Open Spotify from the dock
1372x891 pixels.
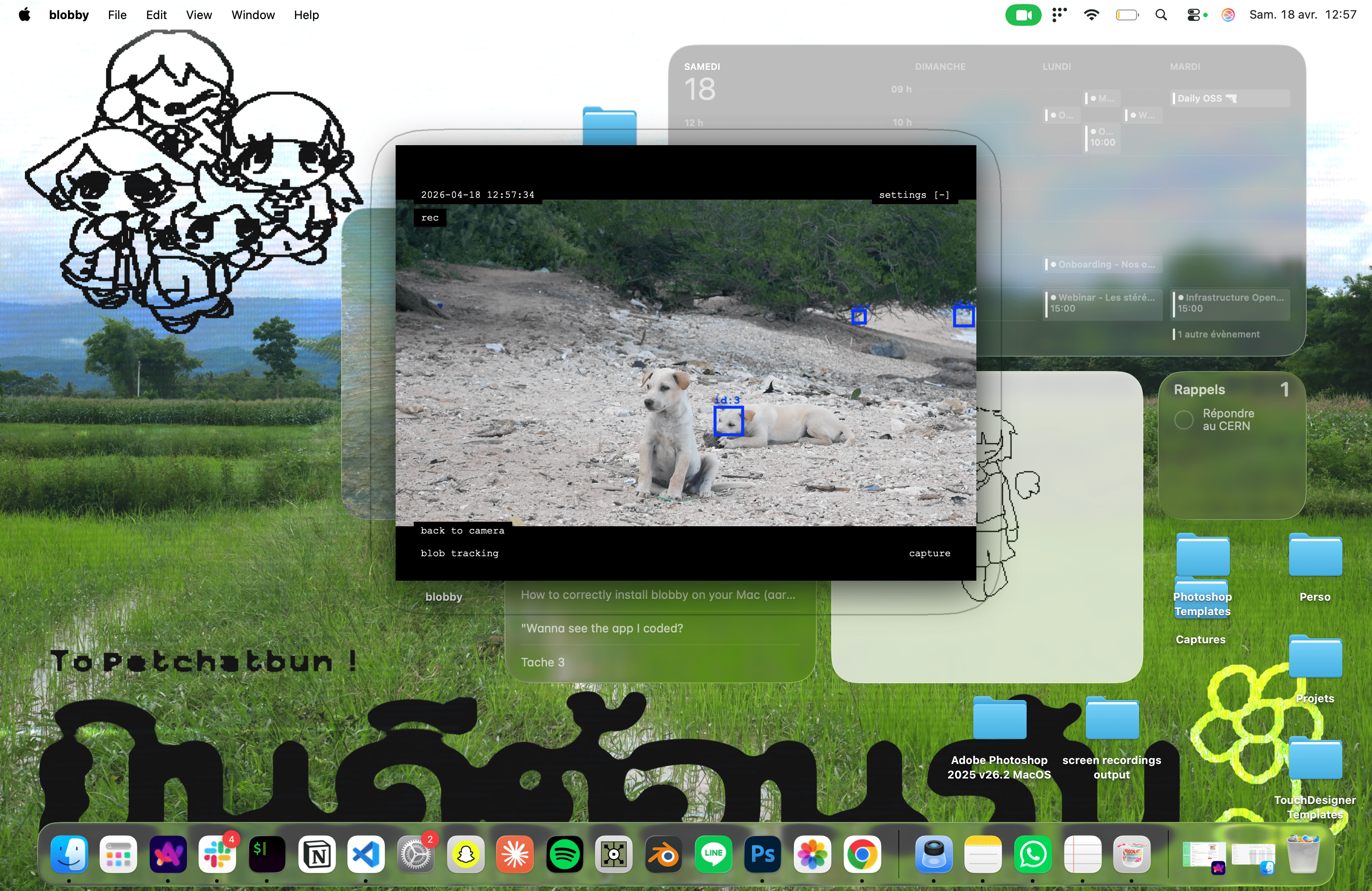click(x=564, y=854)
